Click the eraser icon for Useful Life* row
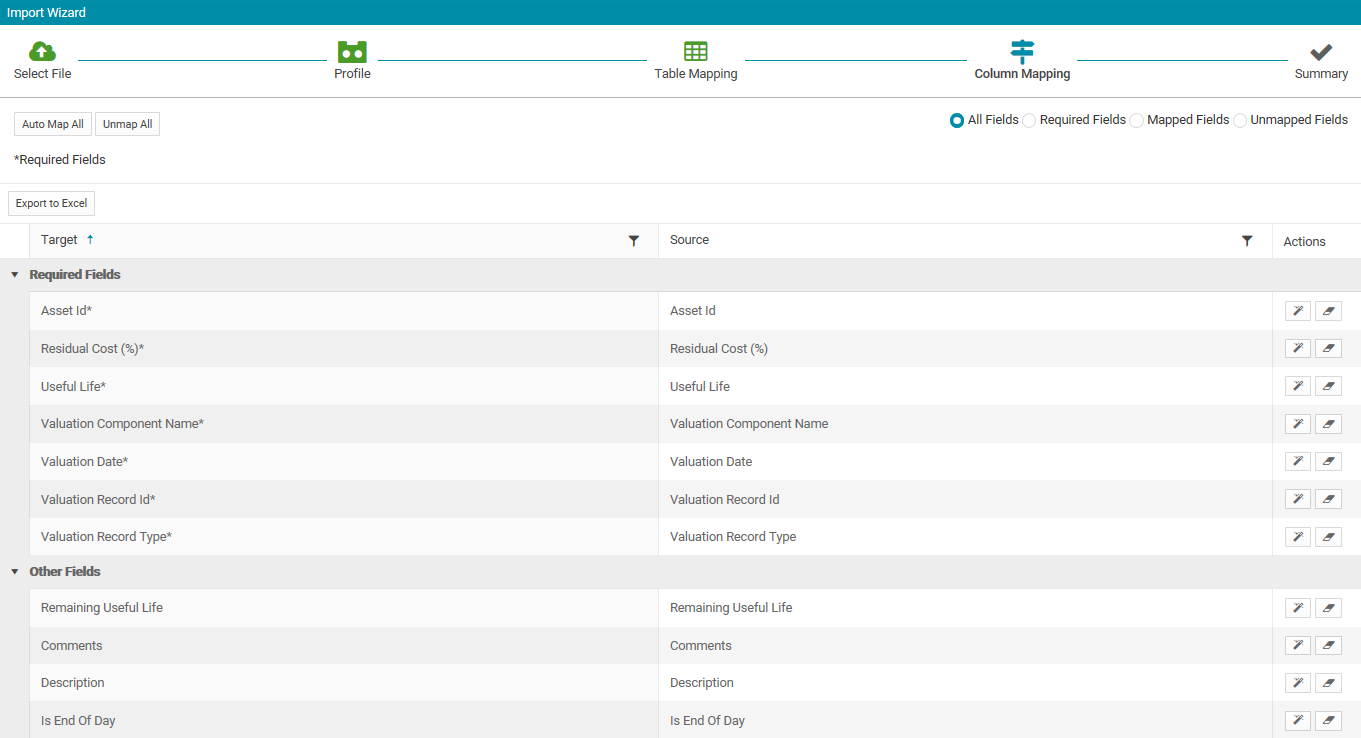 (x=1328, y=386)
